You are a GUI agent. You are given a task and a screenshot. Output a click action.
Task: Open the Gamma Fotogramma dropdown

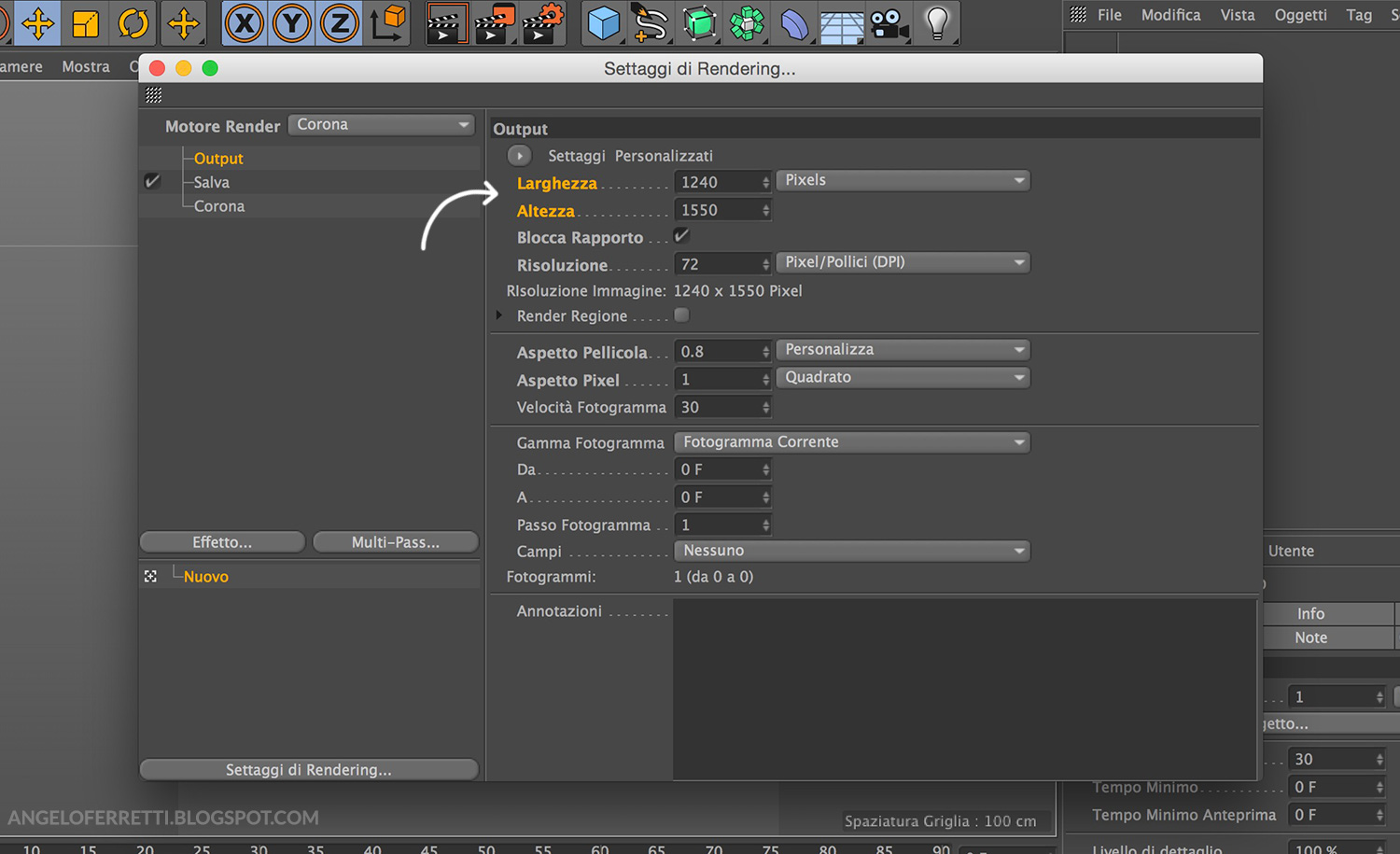(x=851, y=442)
